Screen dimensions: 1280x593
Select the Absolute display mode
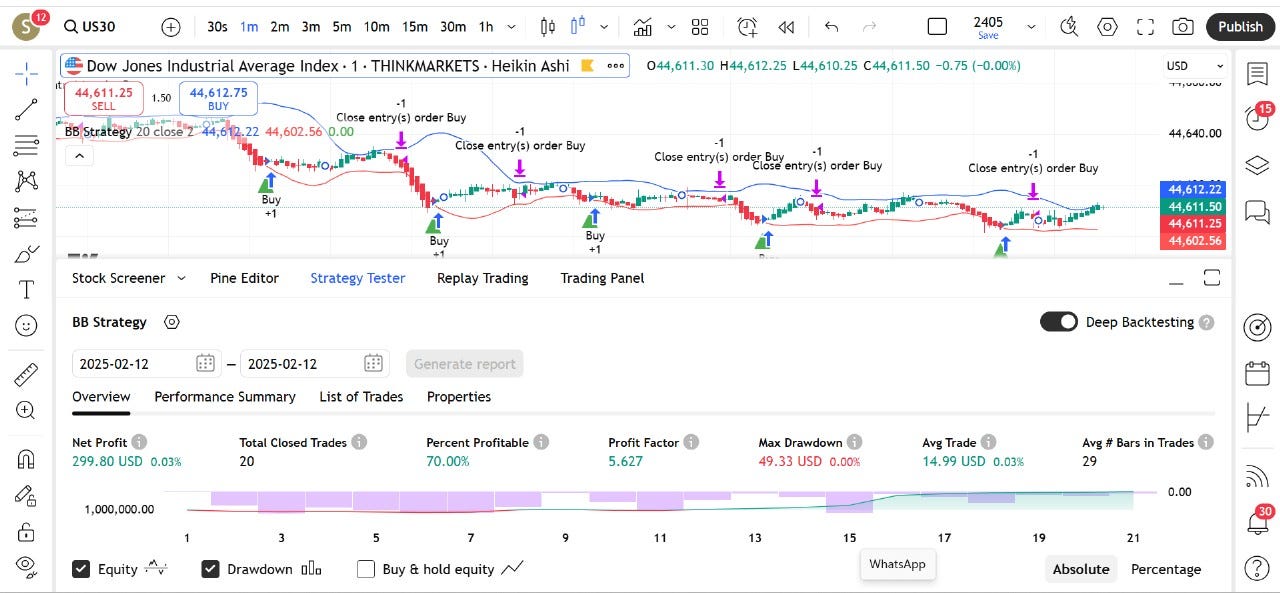tap(1081, 569)
